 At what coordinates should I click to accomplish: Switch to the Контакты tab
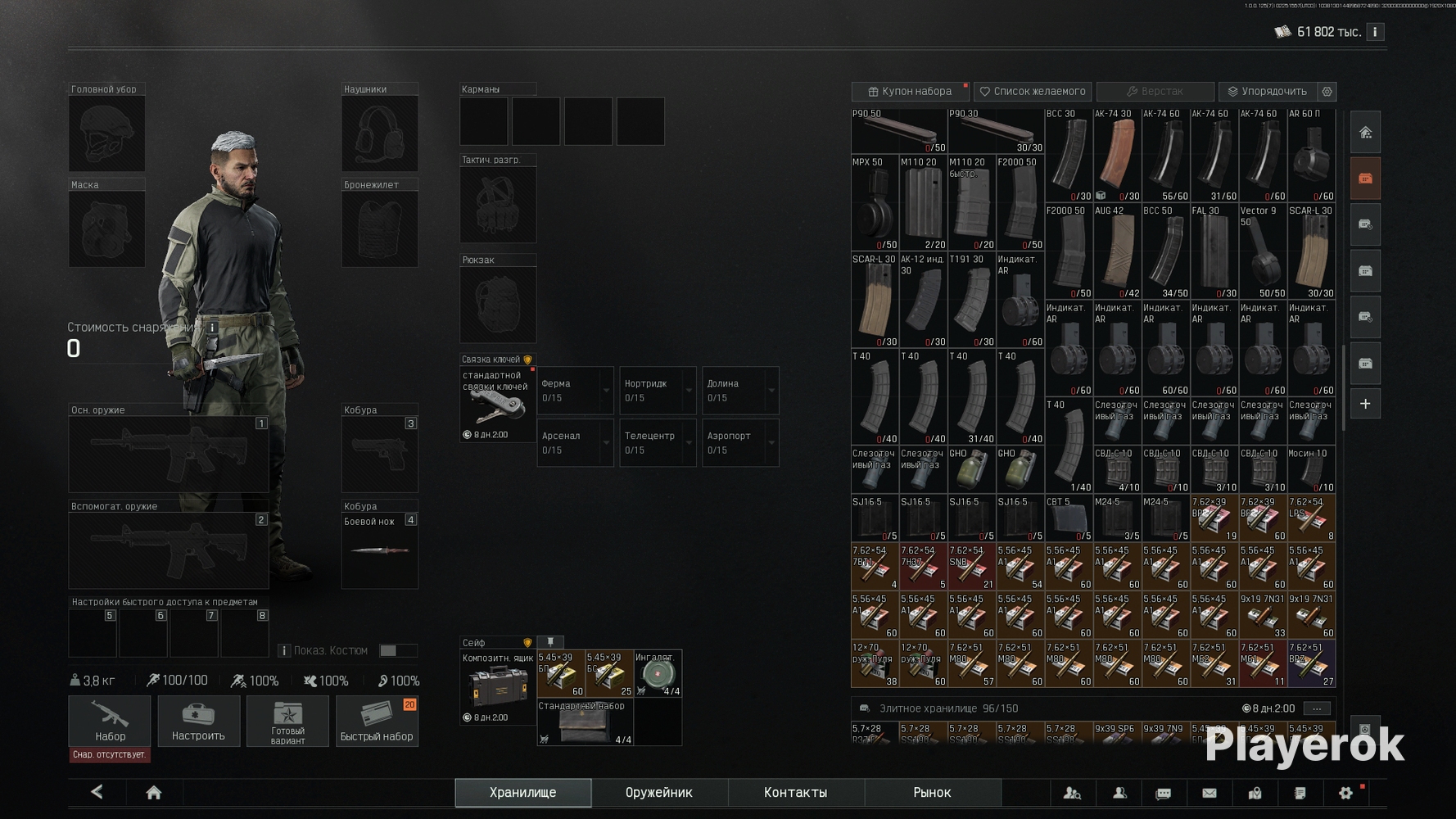pos(796,793)
